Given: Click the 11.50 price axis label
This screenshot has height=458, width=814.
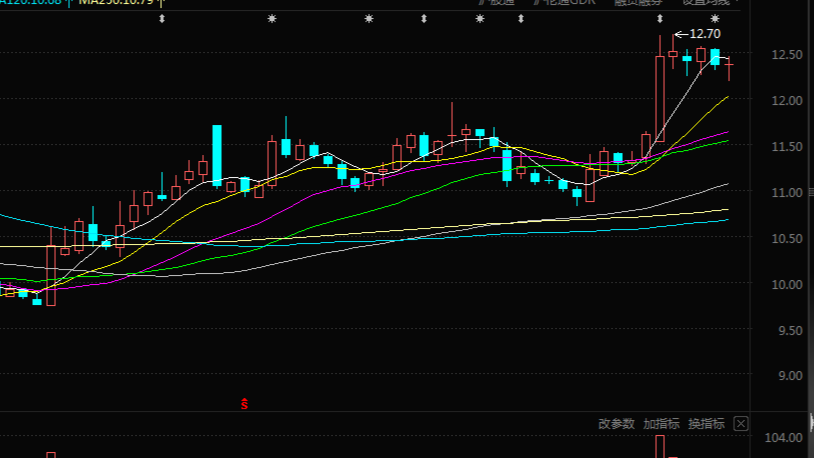Looking at the screenshot, I should (787, 147).
